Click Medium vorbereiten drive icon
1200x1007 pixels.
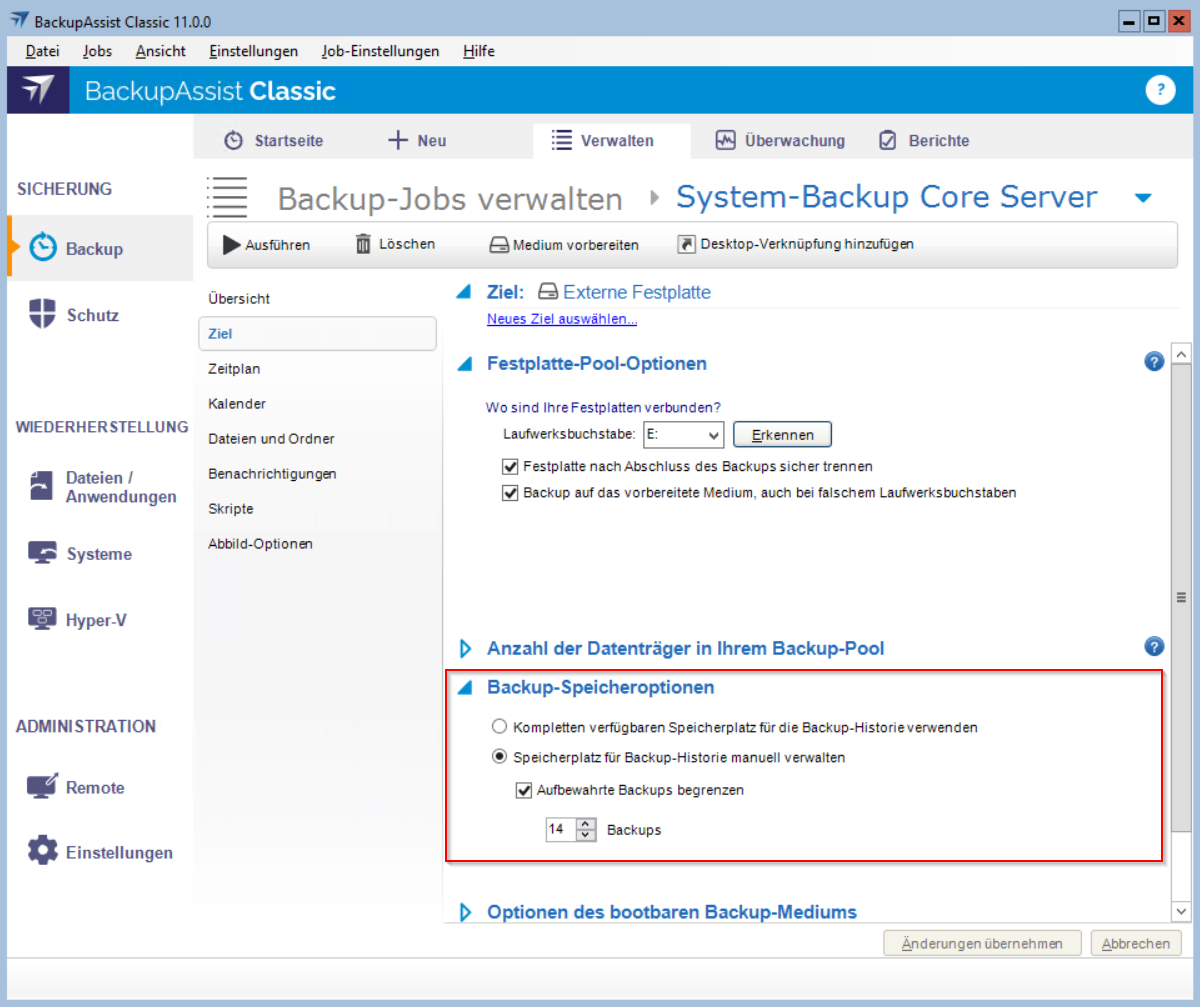499,245
